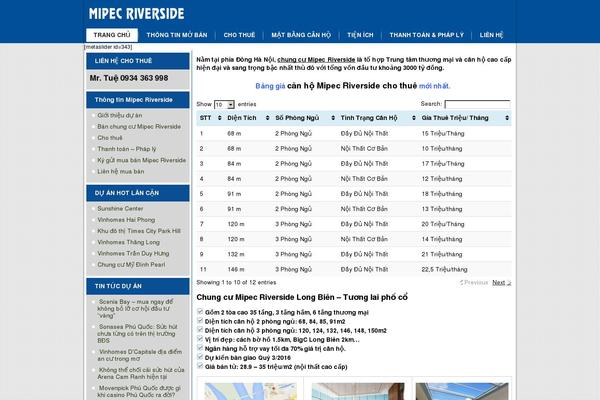The image size is (600, 400).
Task: Open Chung cư Mỹ Đình Pearl link
Action: click(131, 264)
